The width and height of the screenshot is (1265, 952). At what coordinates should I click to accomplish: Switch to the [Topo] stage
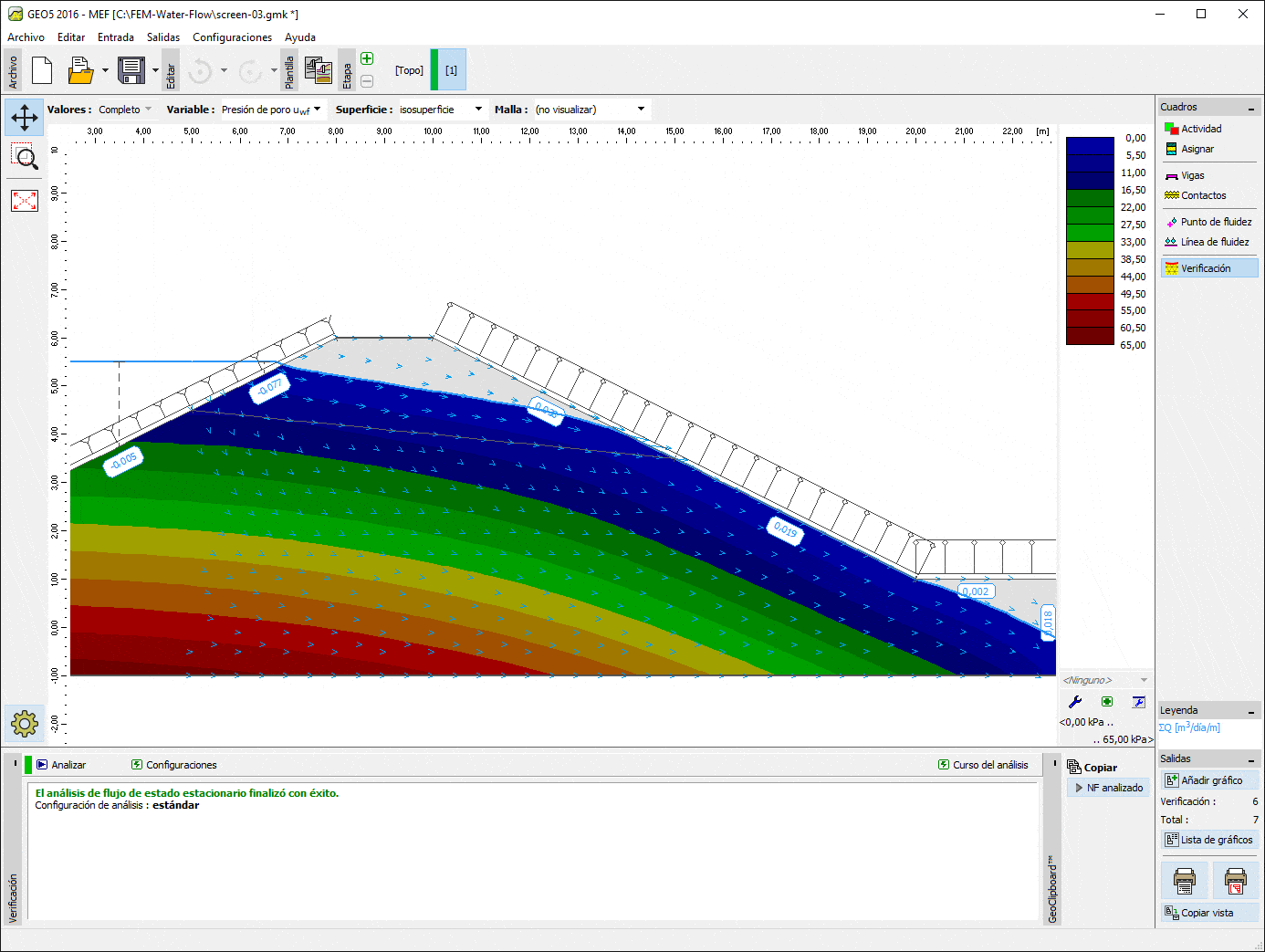tap(409, 70)
